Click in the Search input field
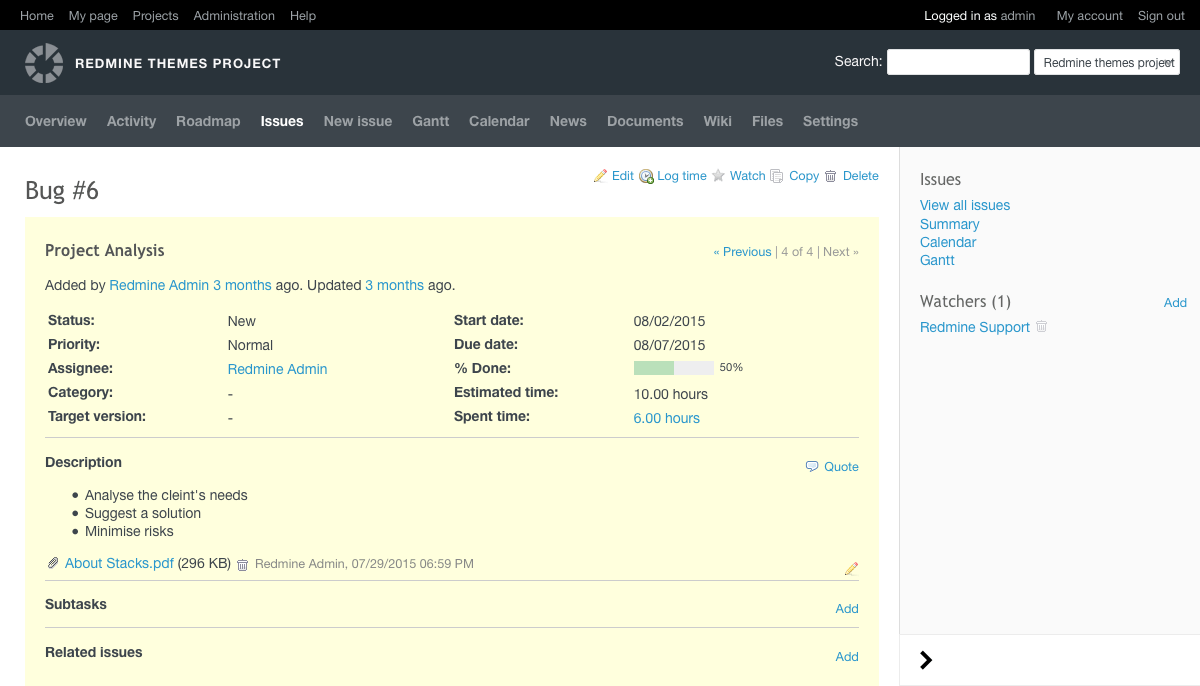1200x686 pixels. (957, 62)
